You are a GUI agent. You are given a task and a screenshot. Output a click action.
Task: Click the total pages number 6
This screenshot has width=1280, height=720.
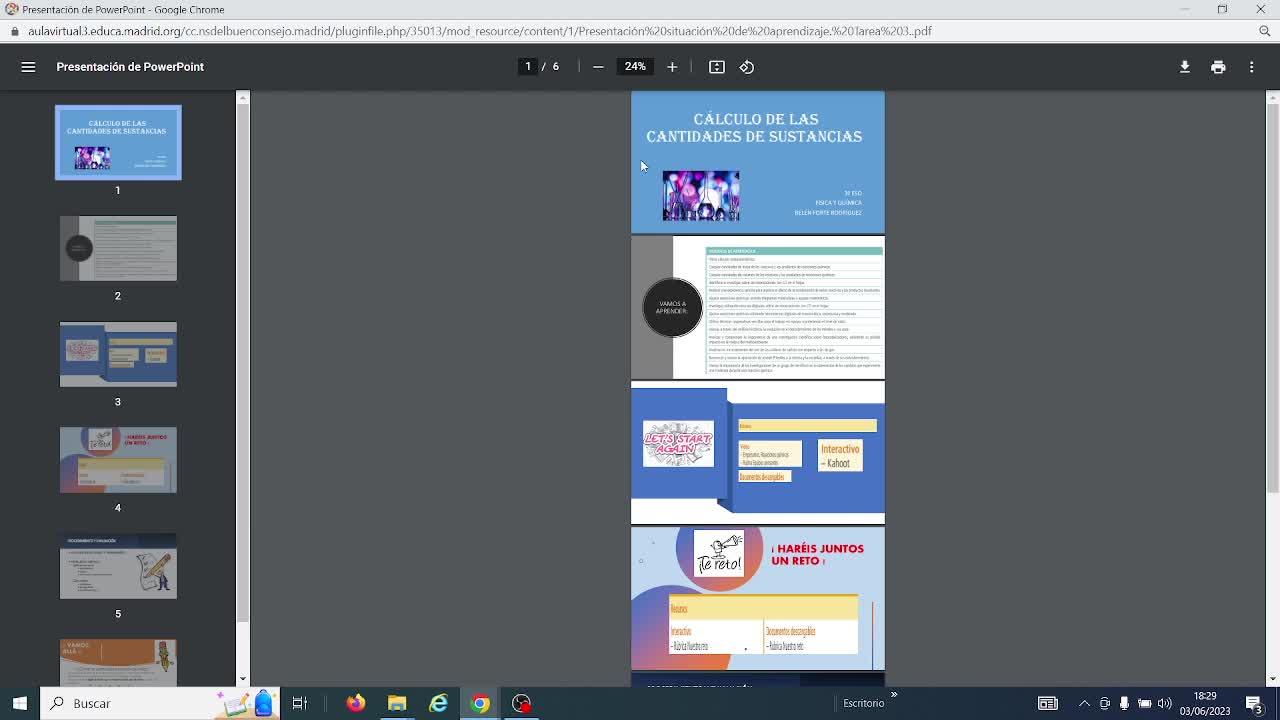pyautogui.click(x=556, y=67)
